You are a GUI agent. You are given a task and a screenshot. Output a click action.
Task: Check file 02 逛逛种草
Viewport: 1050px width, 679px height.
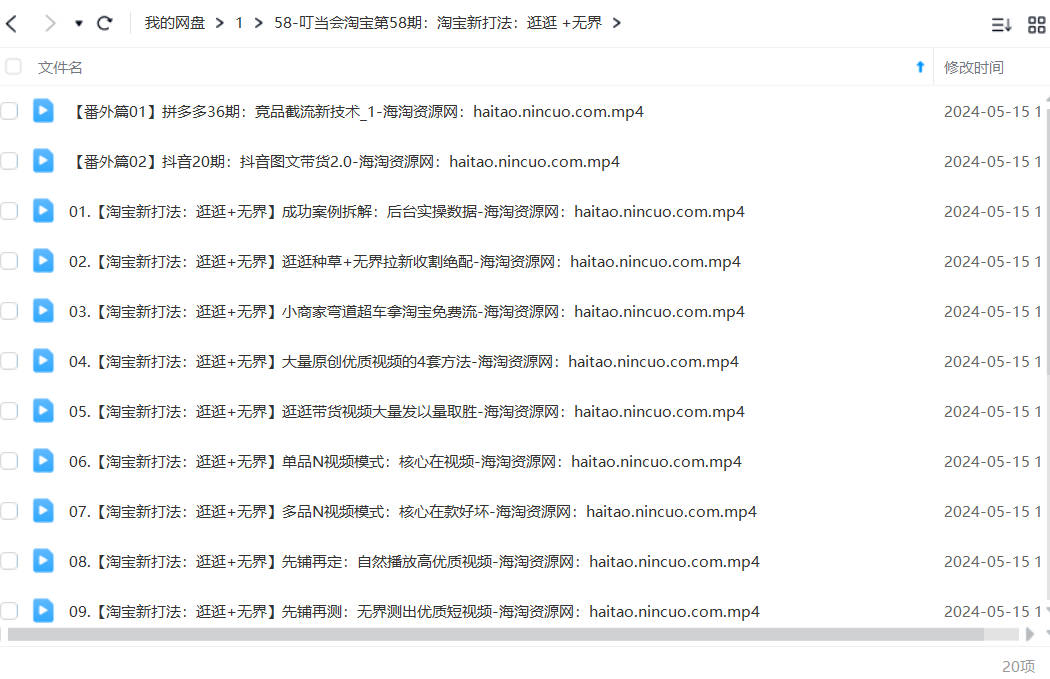point(9,261)
